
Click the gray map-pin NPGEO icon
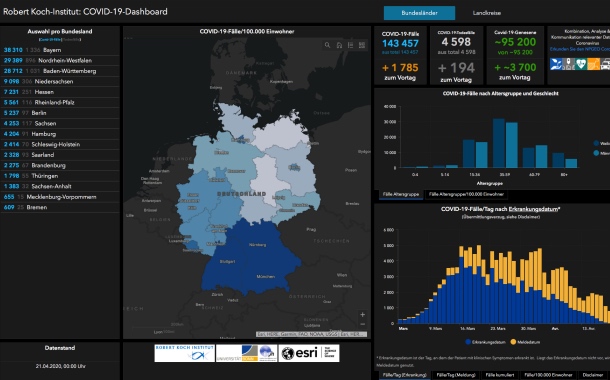[568, 64]
